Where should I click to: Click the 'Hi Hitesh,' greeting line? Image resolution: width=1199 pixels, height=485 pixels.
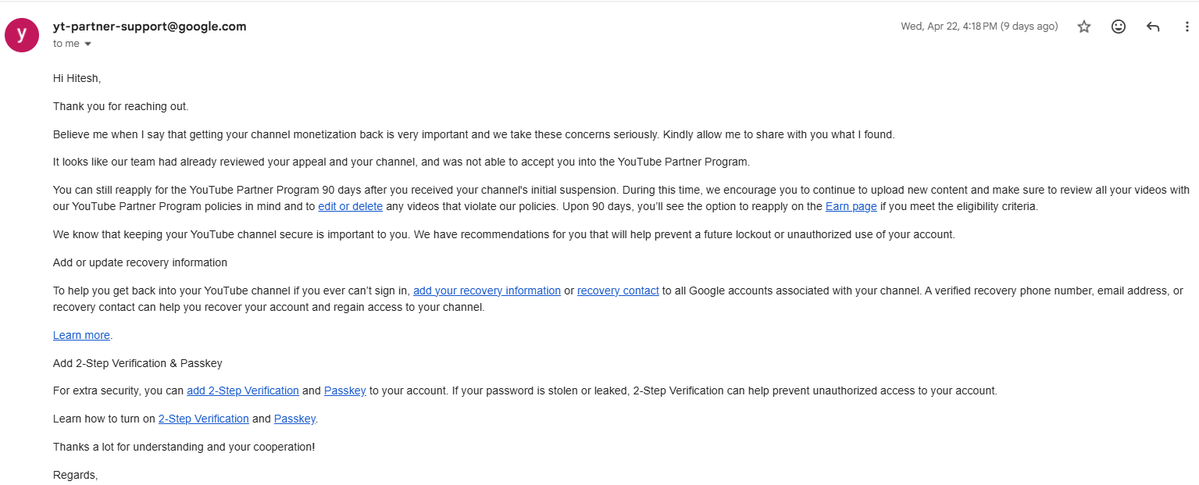(77, 78)
